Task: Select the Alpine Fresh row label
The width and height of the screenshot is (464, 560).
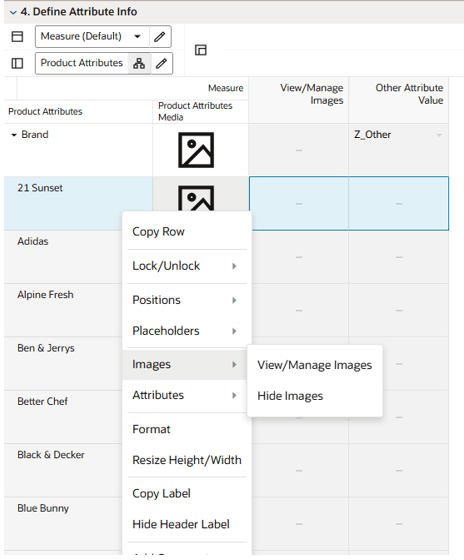Action: click(x=45, y=295)
